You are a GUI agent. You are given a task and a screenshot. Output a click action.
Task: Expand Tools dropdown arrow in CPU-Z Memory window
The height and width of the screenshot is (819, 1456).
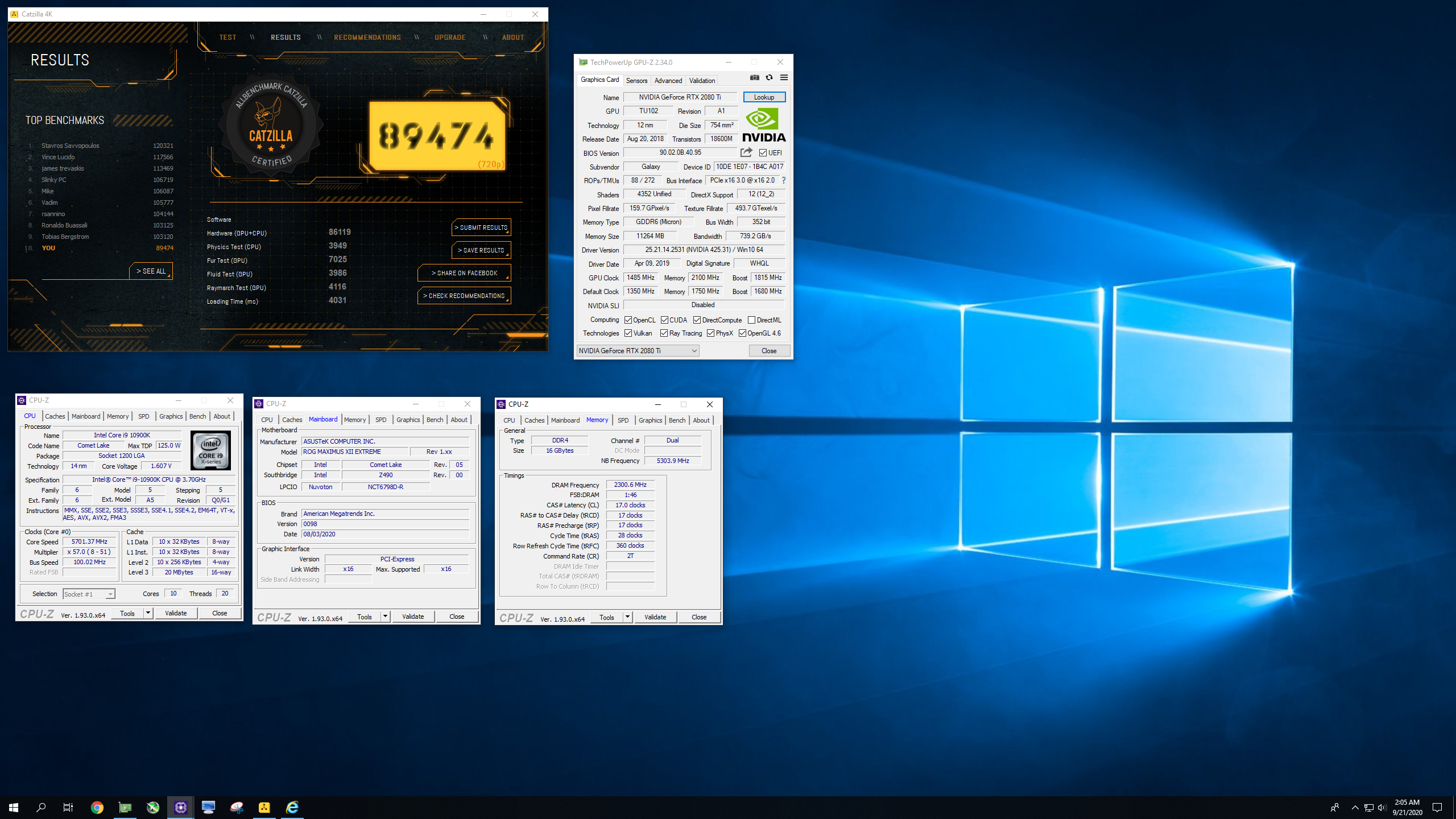[x=627, y=617]
